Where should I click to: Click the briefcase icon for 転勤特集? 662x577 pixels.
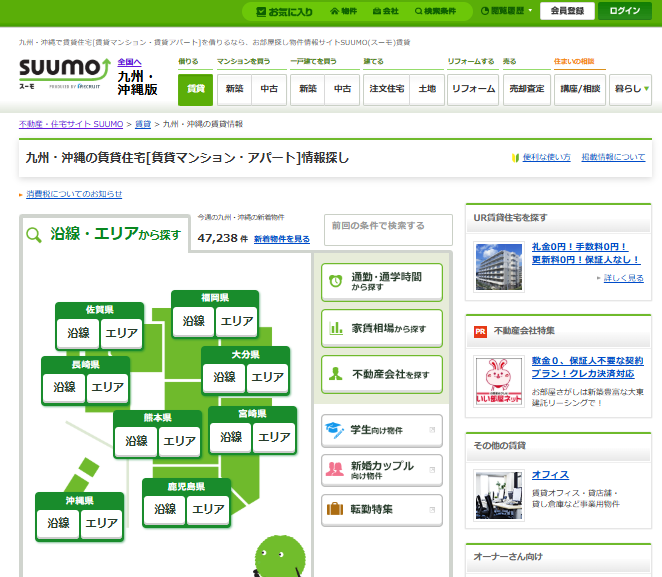pos(335,509)
